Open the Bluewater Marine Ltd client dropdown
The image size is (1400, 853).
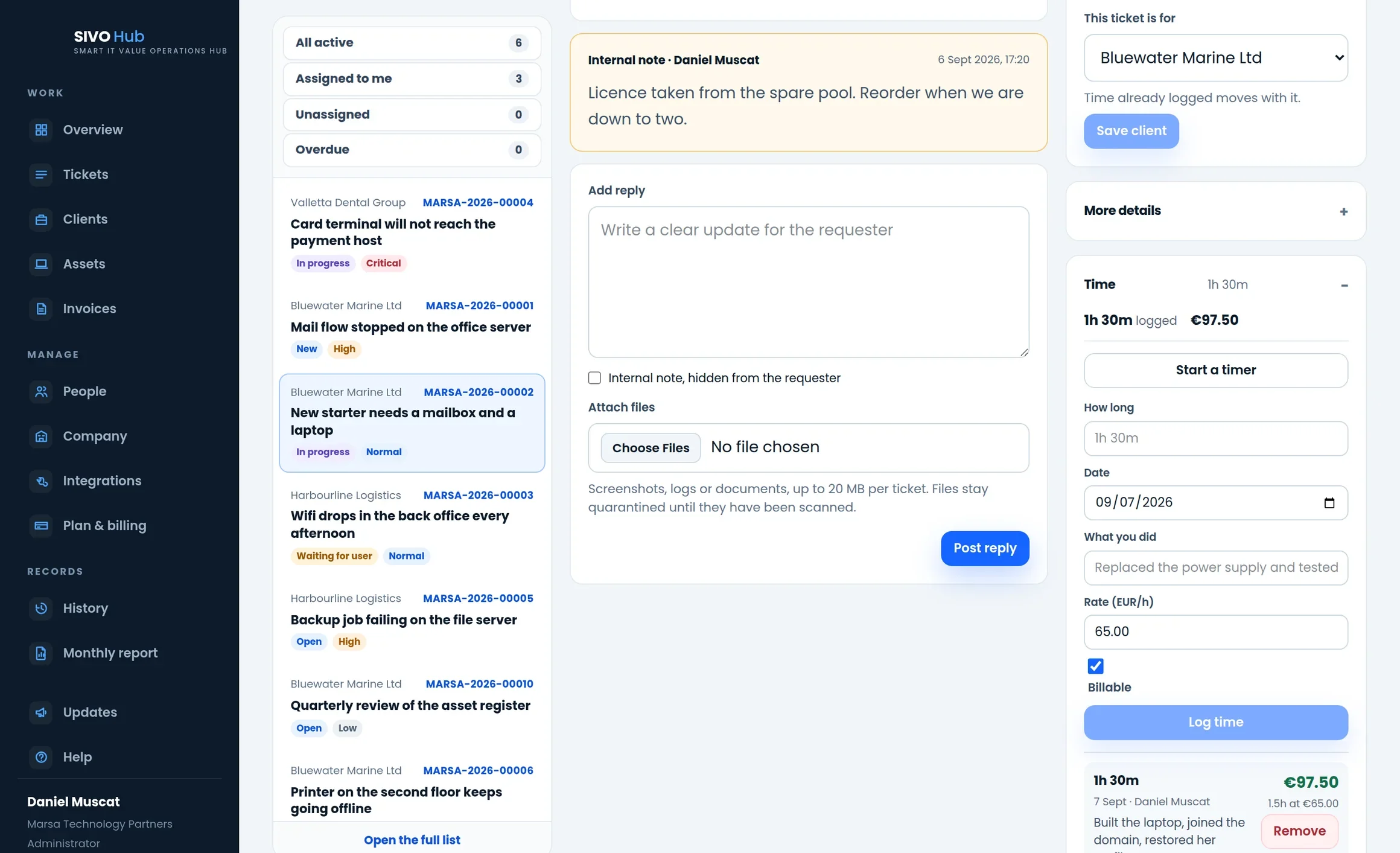click(1215, 58)
